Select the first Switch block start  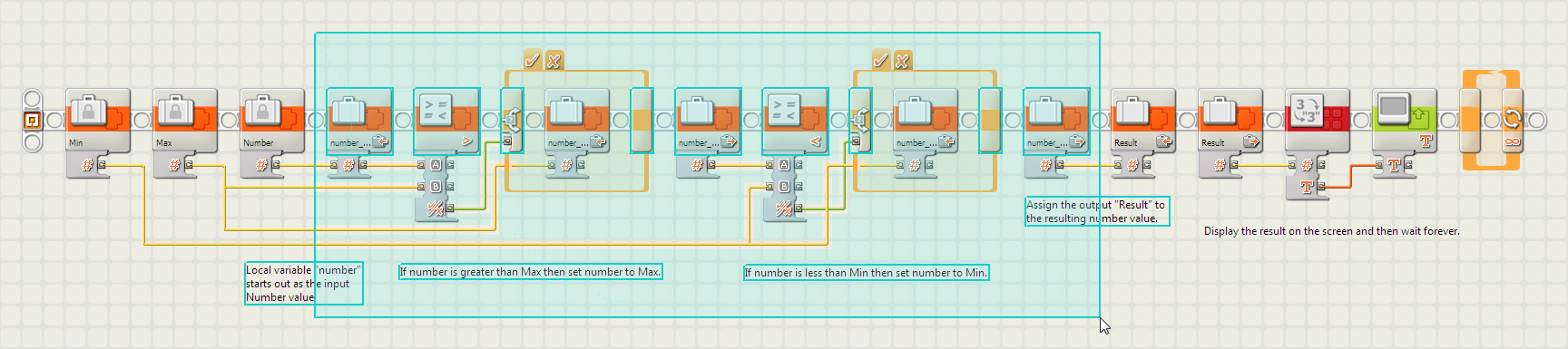(512, 120)
